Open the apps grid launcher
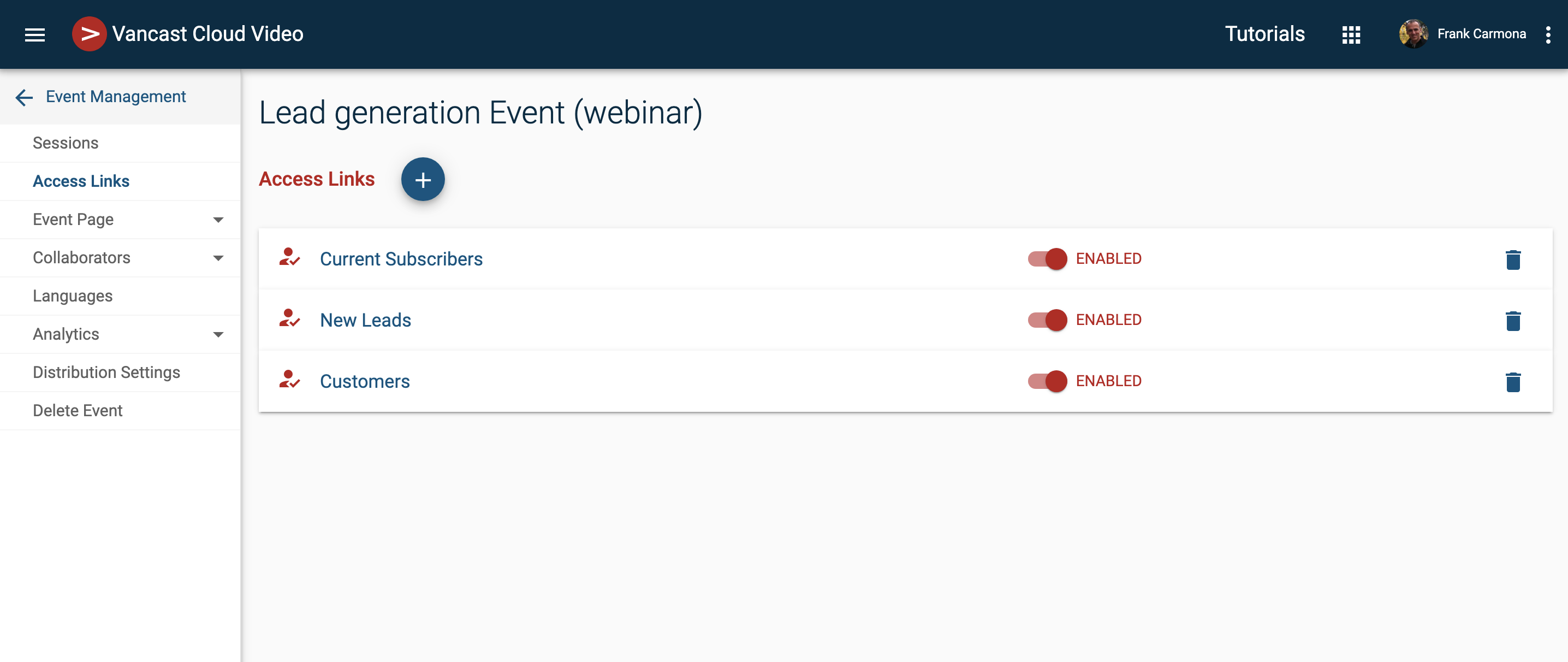 (x=1351, y=35)
